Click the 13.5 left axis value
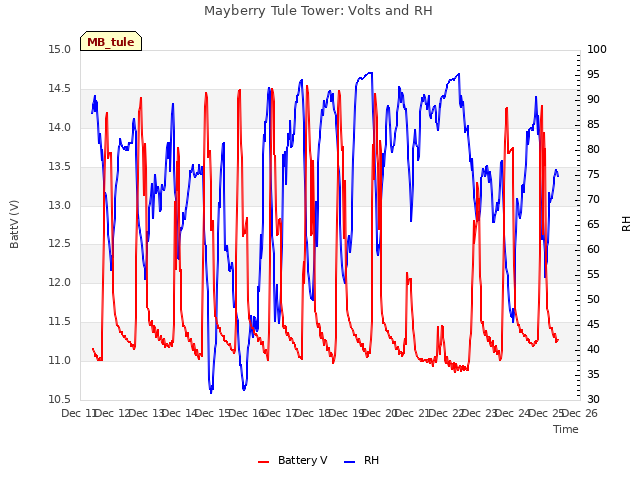The height and width of the screenshot is (480, 640). (x=60, y=167)
